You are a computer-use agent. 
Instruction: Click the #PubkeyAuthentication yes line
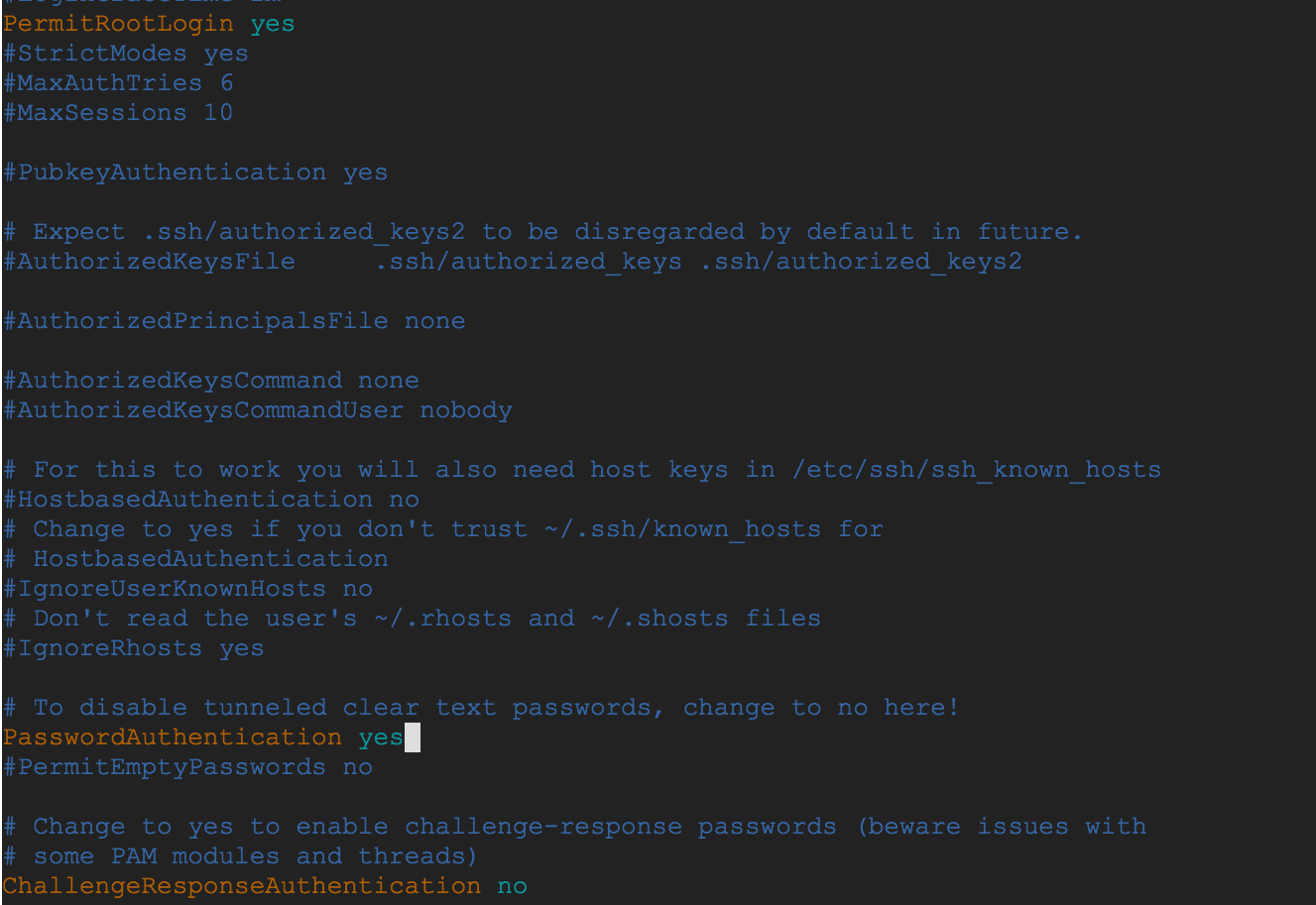tap(195, 172)
